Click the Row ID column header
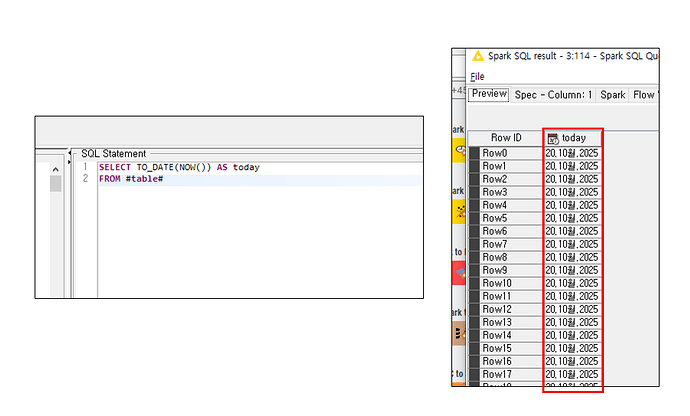This screenshot has height=416, width=690. pyautogui.click(x=506, y=138)
